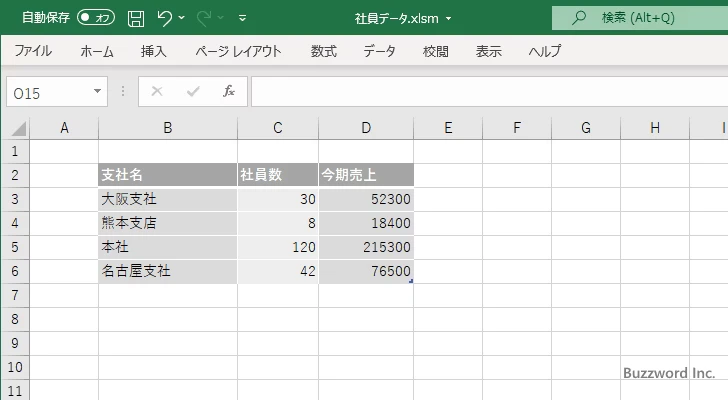Open the Redo history dropdown arrow

[x=221, y=18]
